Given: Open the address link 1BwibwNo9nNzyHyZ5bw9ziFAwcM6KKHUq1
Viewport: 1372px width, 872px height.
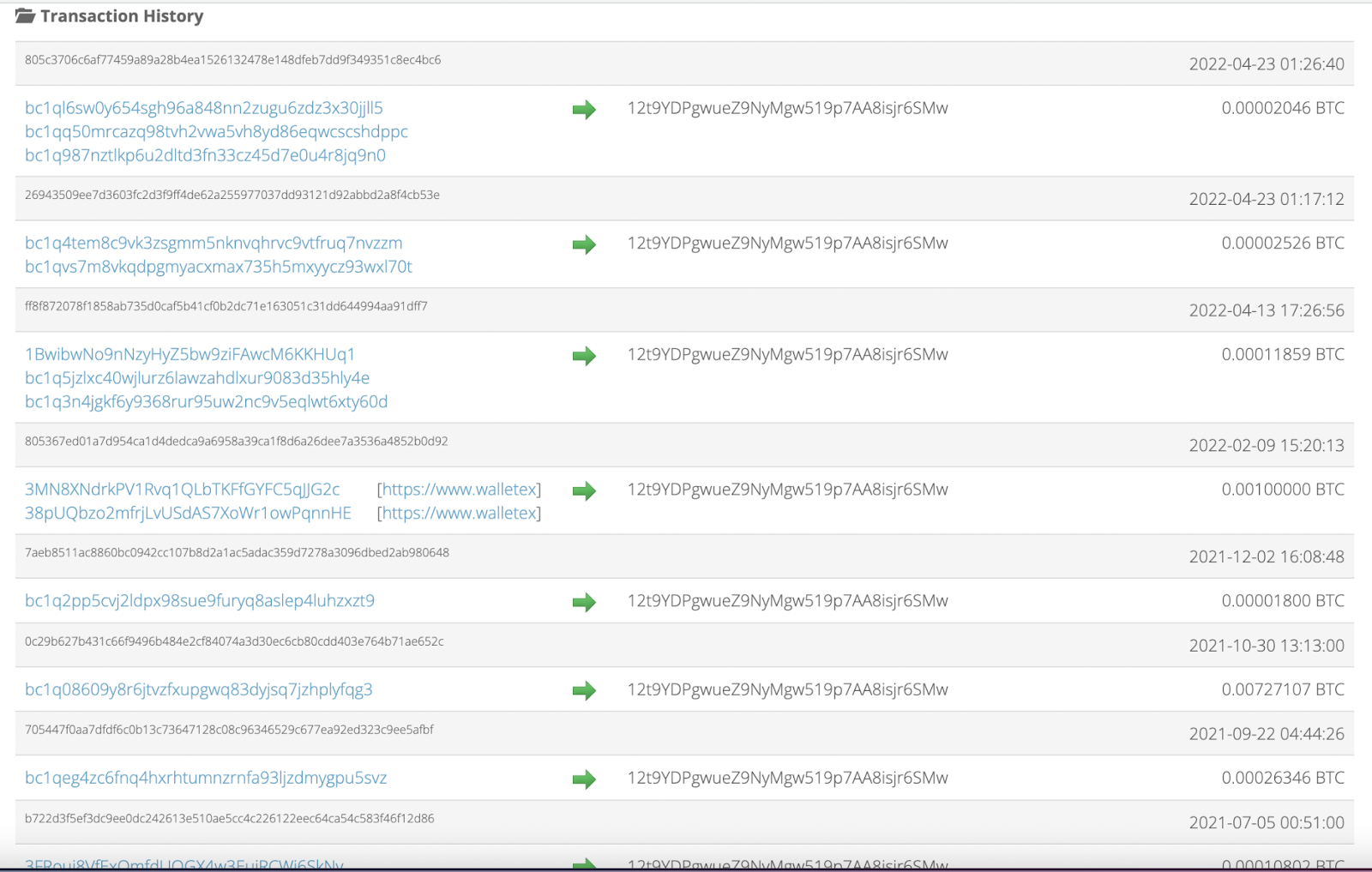Looking at the screenshot, I should [x=190, y=355].
